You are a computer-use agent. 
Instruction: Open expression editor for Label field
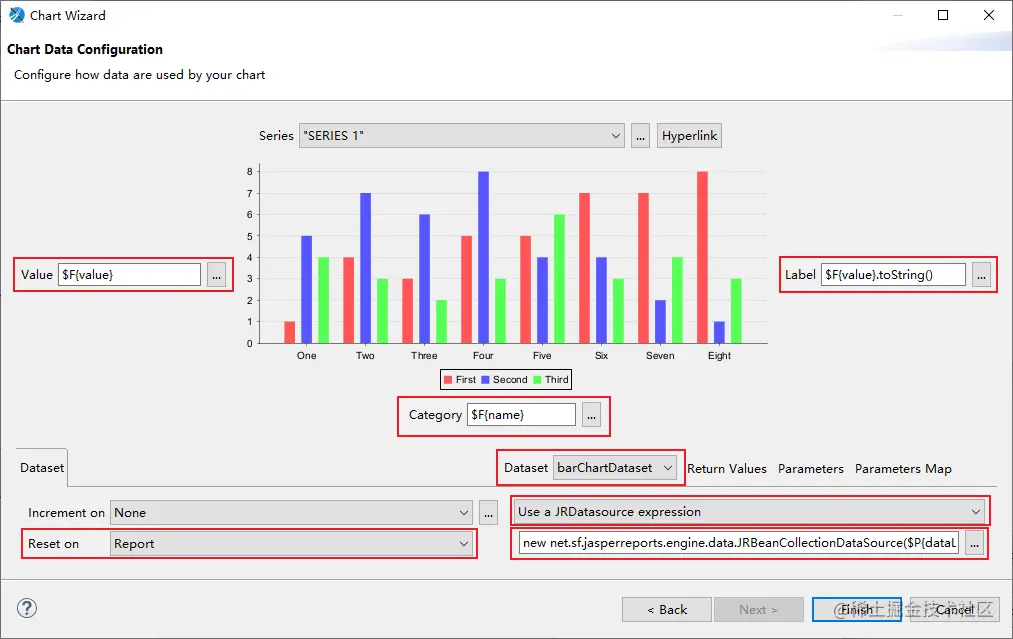pyautogui.click(x=981, y=275)
